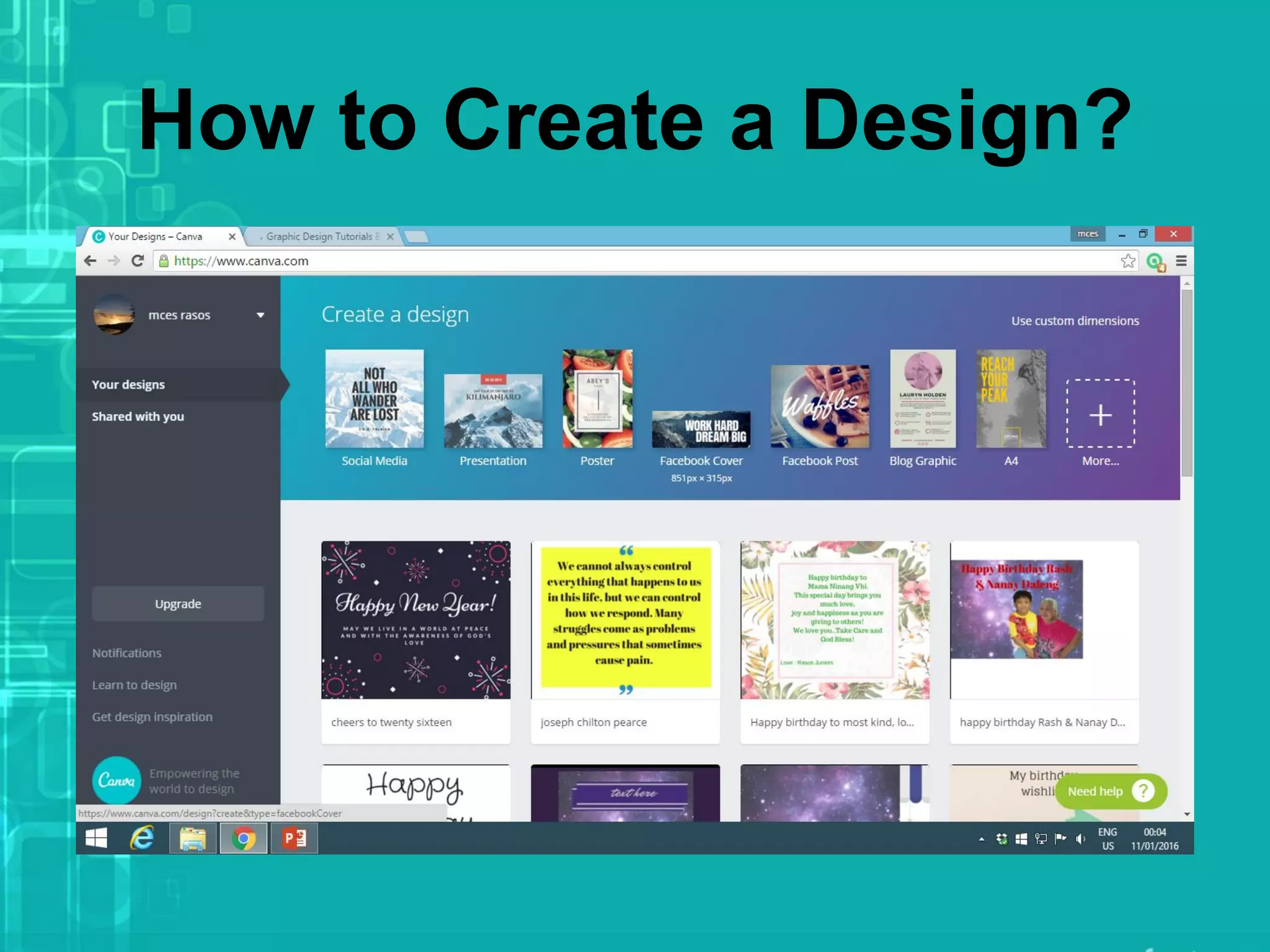The height and width of the screenshot is (952, 1270).
Task: Reload the Canva page
Action: (x=138, y=261)
